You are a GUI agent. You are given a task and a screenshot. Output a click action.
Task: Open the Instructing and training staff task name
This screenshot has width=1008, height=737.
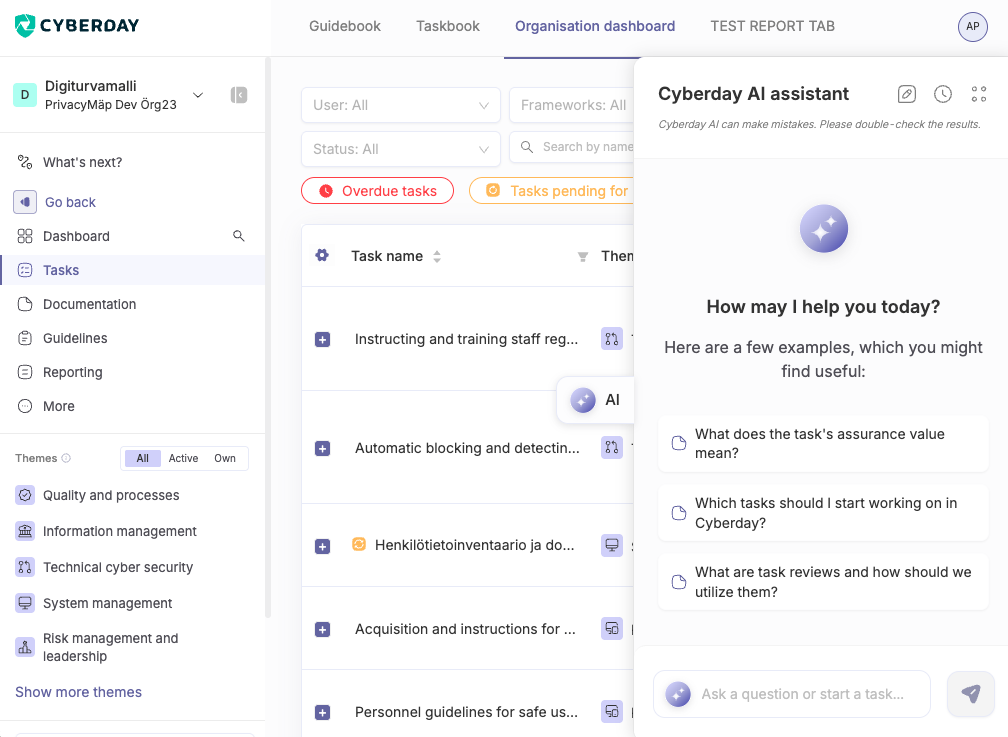[466, 339]
